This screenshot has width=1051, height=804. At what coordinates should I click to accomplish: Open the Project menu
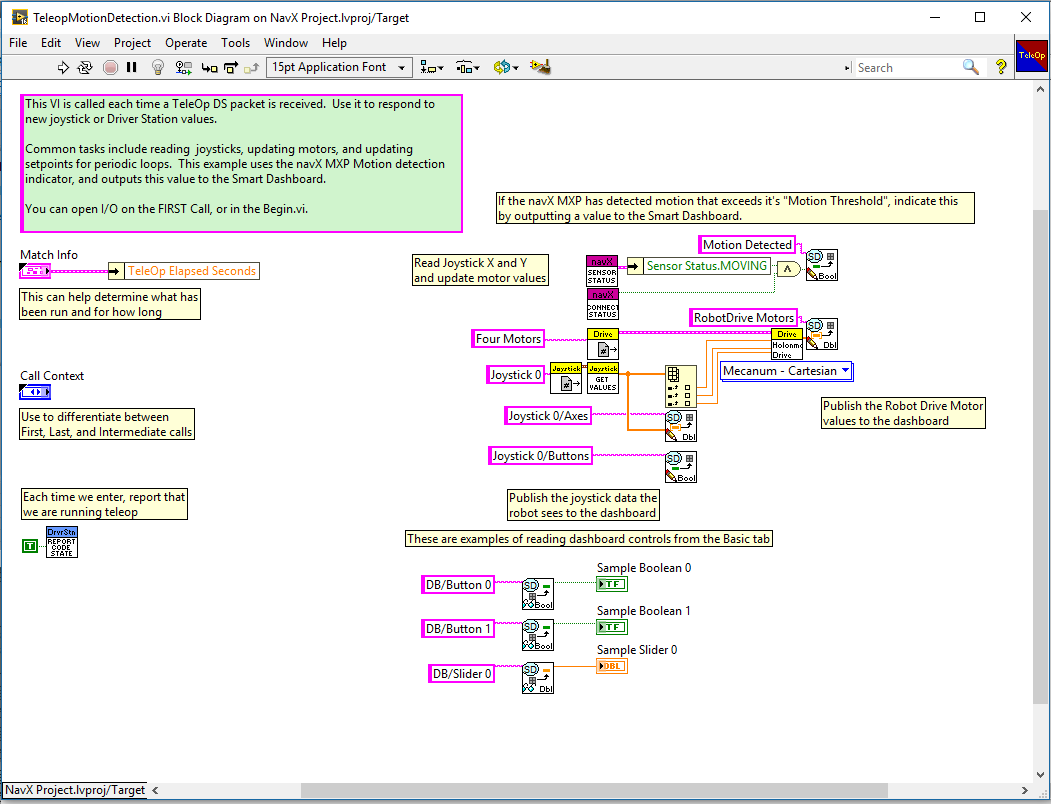pos(132,43)
